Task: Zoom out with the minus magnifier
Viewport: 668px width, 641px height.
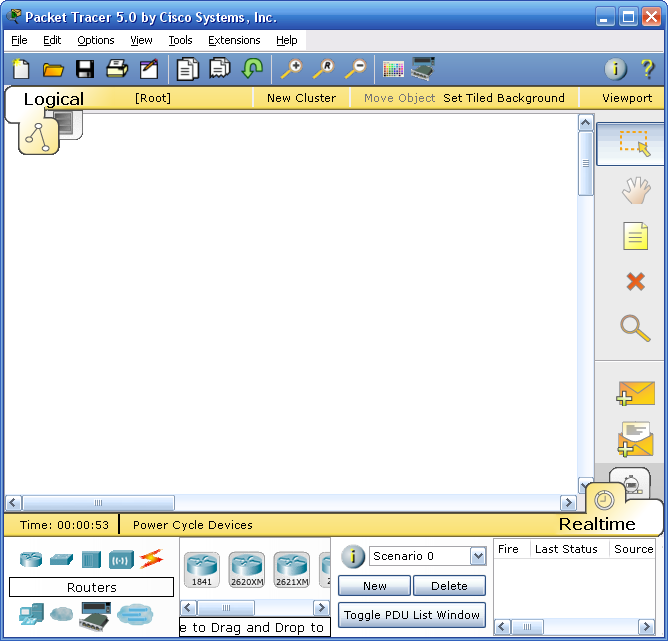Action: (x=356, y=69)
